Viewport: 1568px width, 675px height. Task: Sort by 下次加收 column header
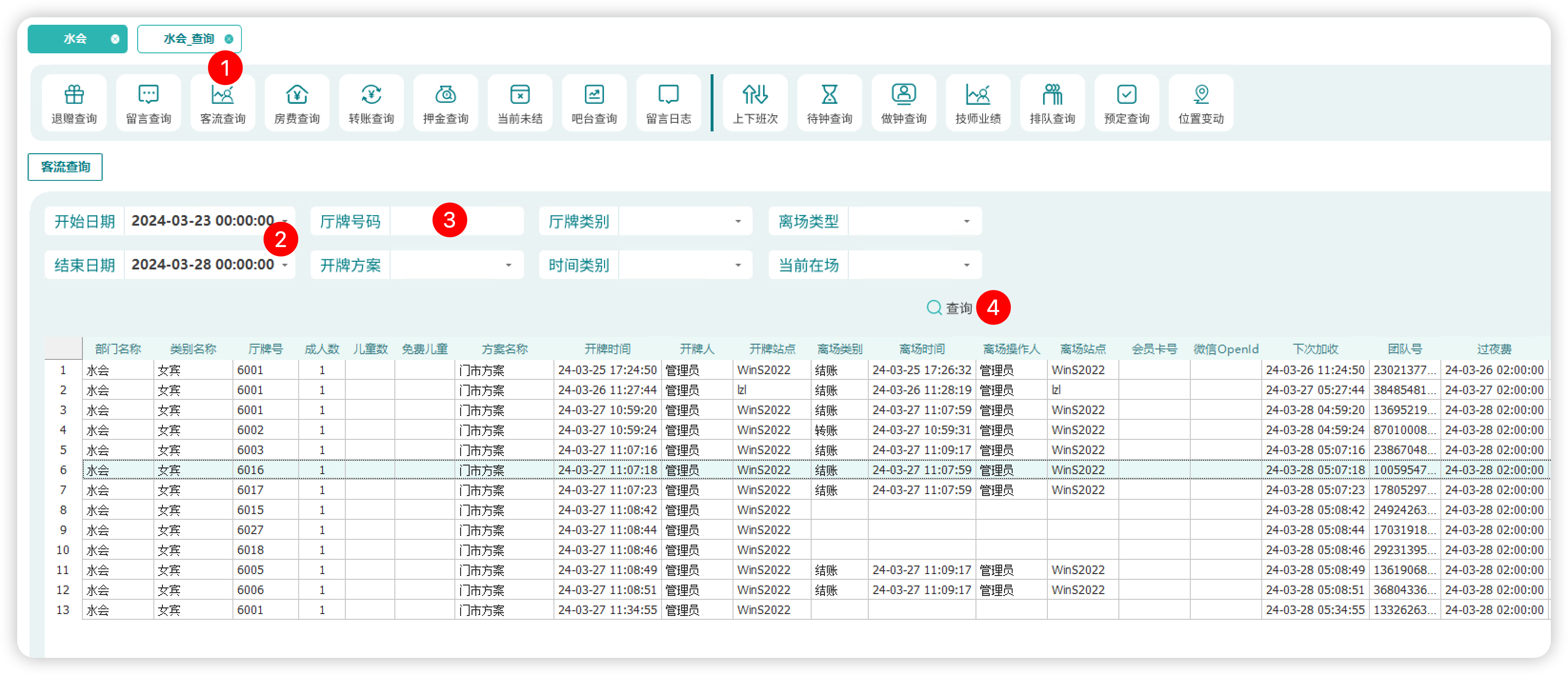1316,348
